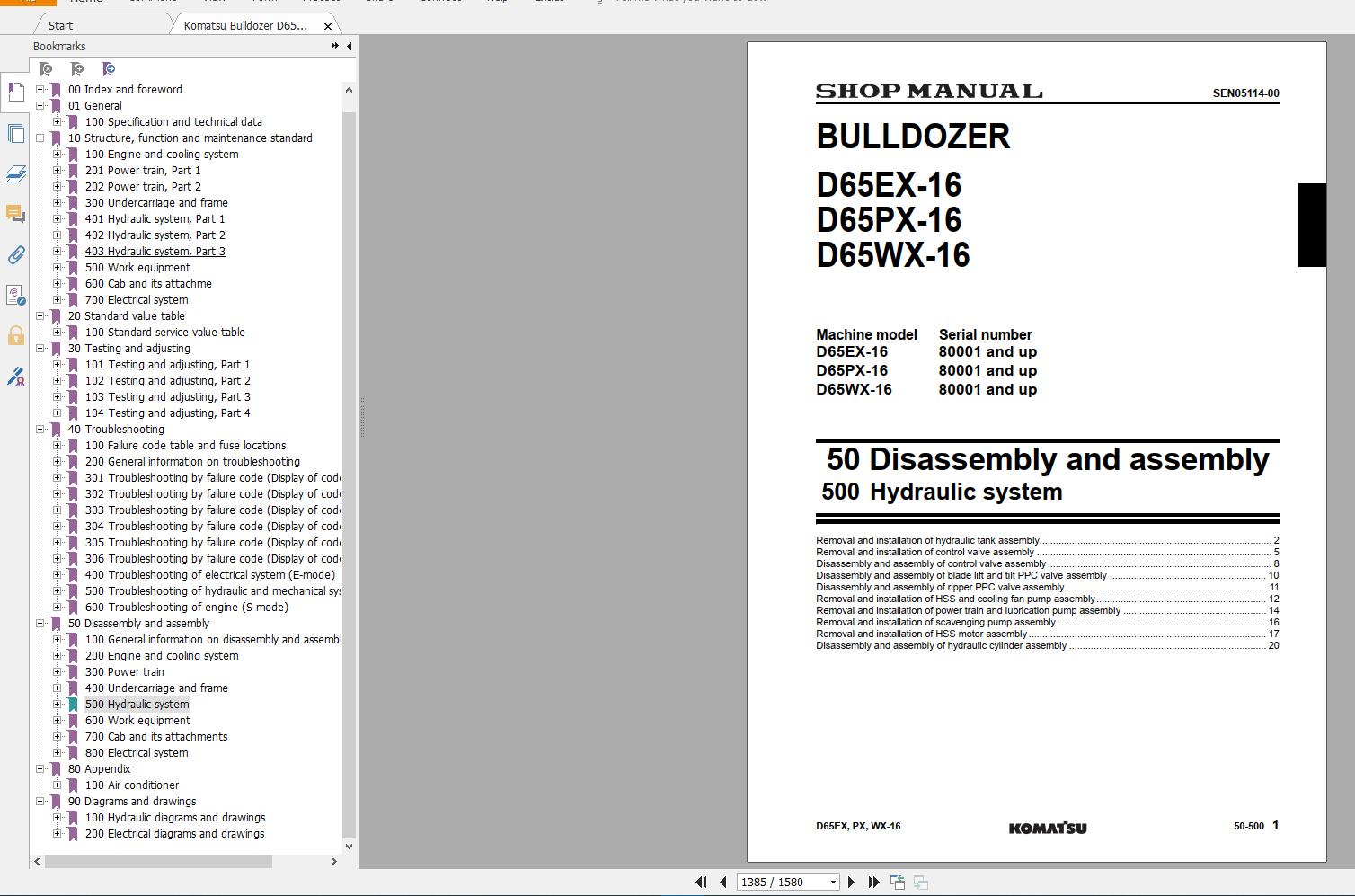The image size is (1355, 896).
Task: Open bookmark 200 Electrical diagrams and drawings
Action: (174, 834)
